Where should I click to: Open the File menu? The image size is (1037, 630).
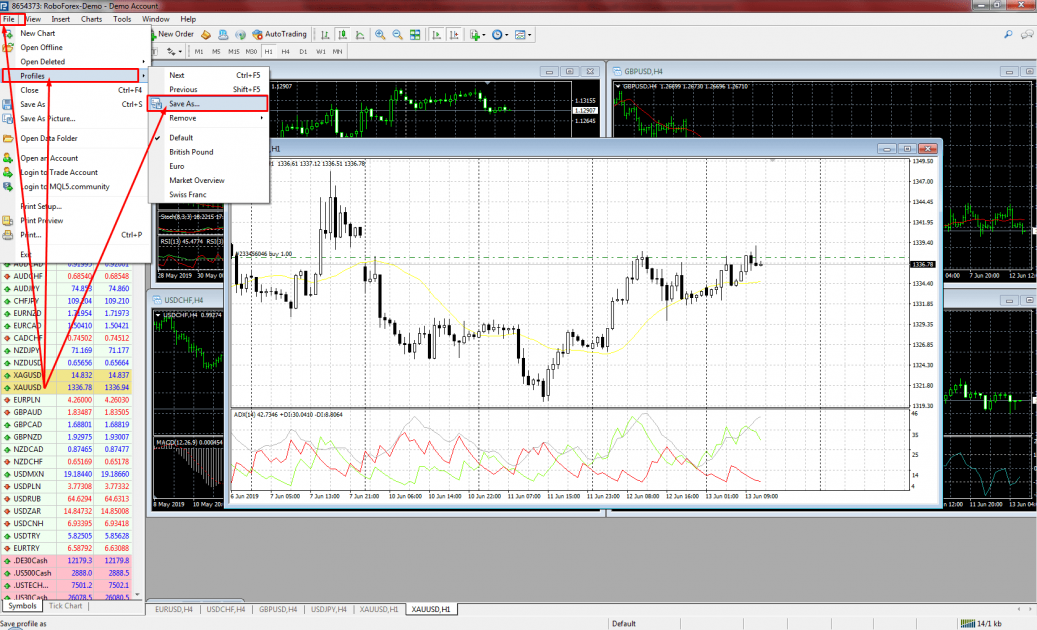pyautogui.click(x=9, y=19)
